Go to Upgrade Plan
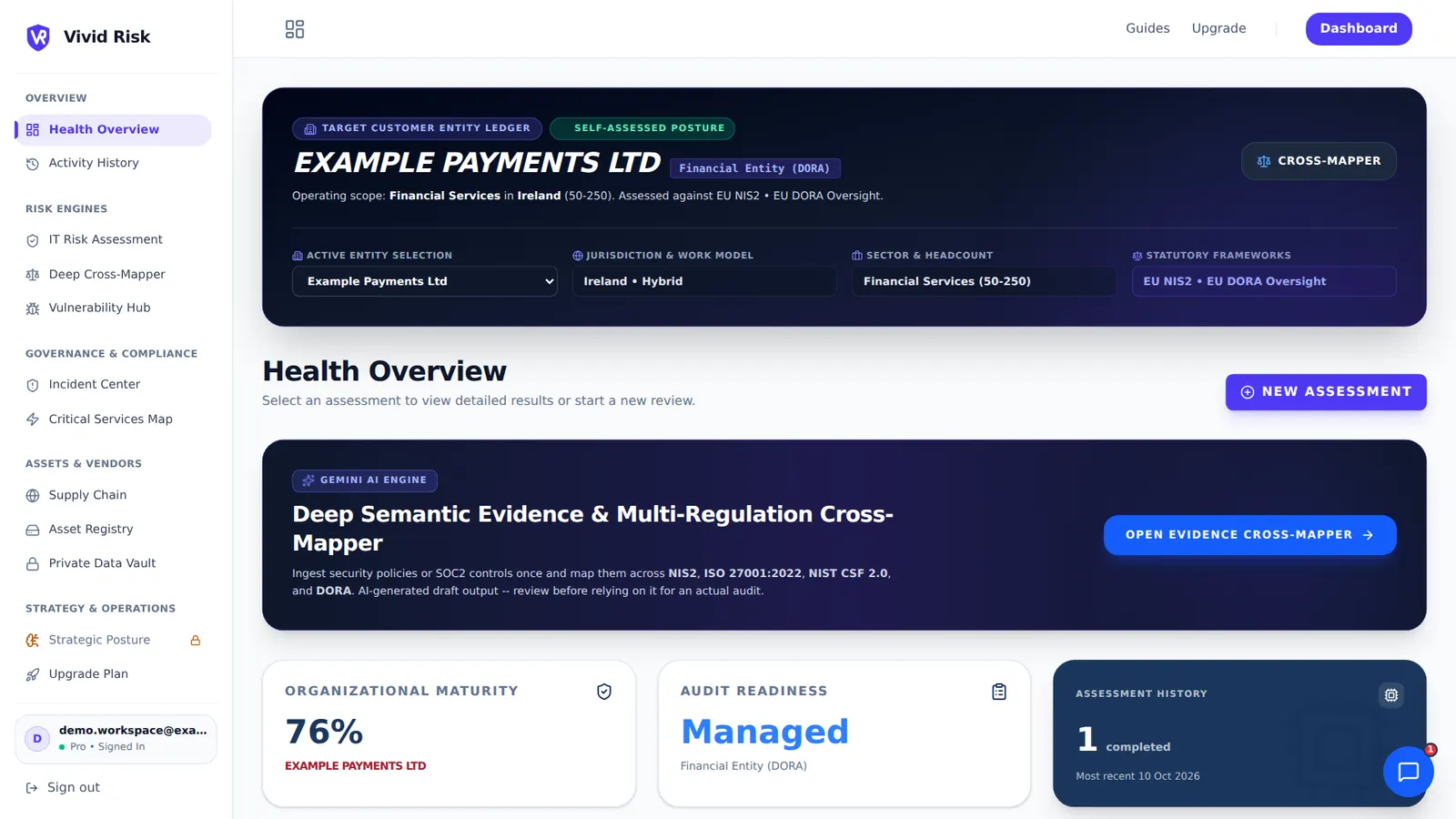Viewport: 1456px width, 819px height. 113,674
